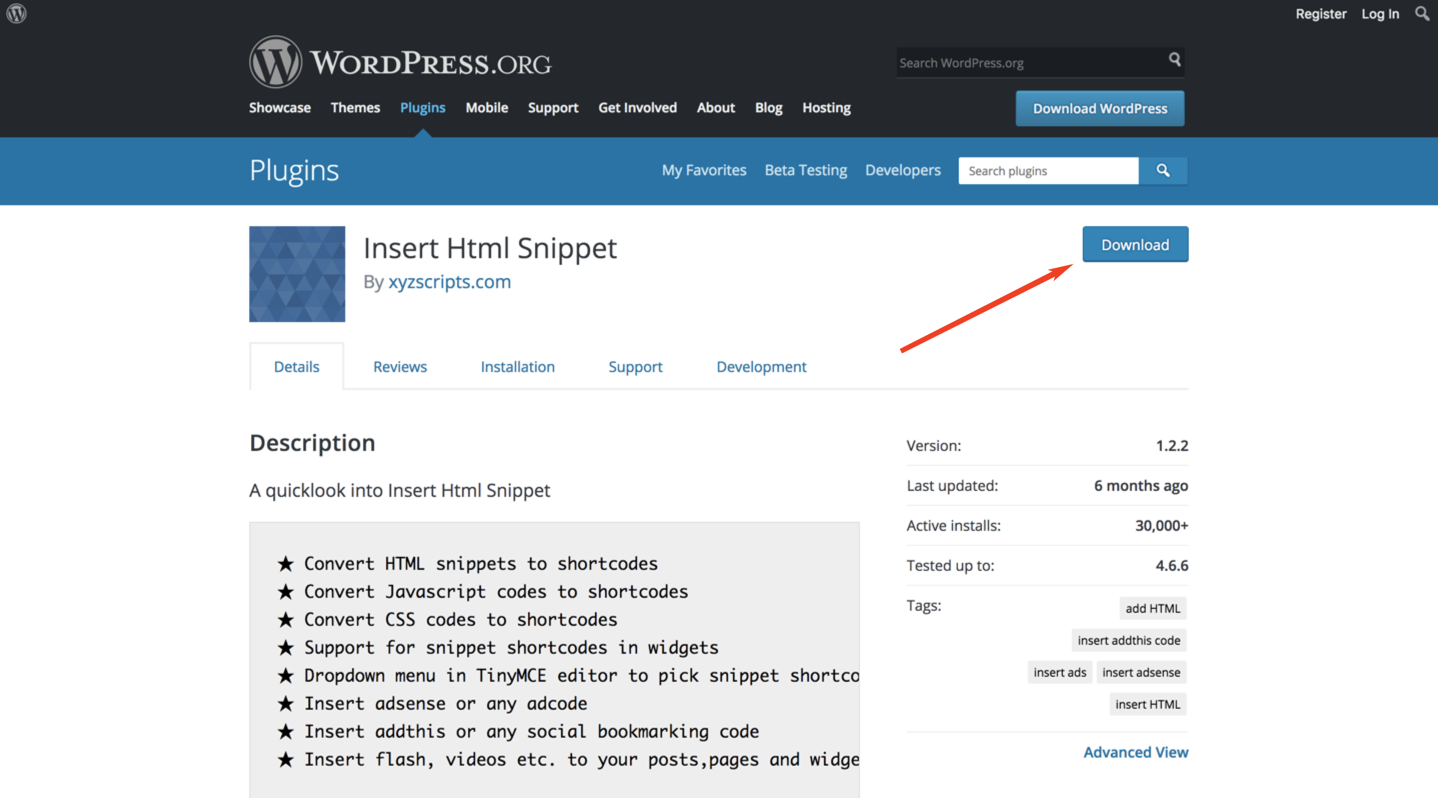Viewport: 1438px width, 798px height.
Task: Click the "Description" heading
Action: 312,443
